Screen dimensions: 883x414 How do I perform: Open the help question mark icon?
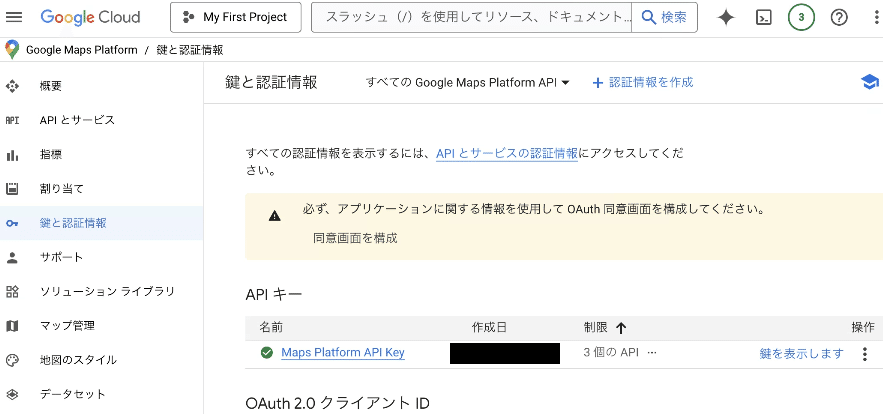pyautogui.click(x=839, y=17)
